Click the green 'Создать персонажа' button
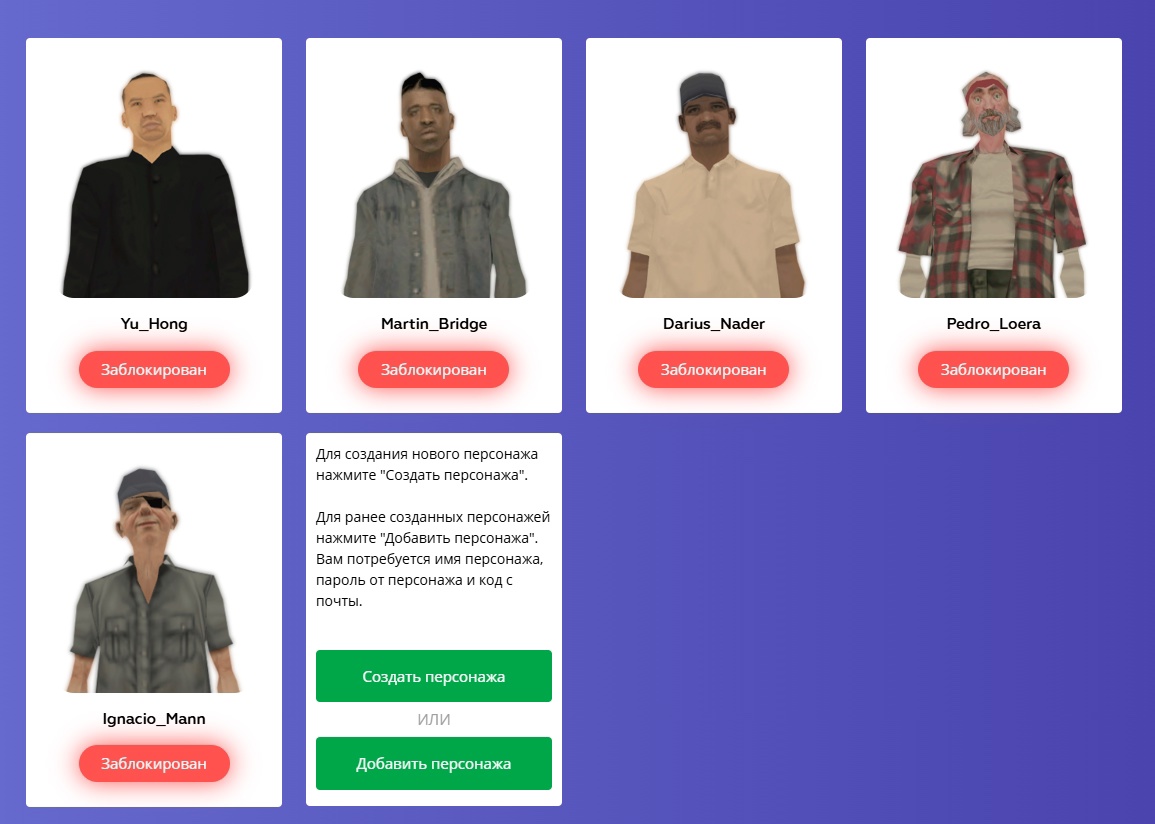This screenshot has width=1155, height=824. pyautogui.click(x=434, y=676)
